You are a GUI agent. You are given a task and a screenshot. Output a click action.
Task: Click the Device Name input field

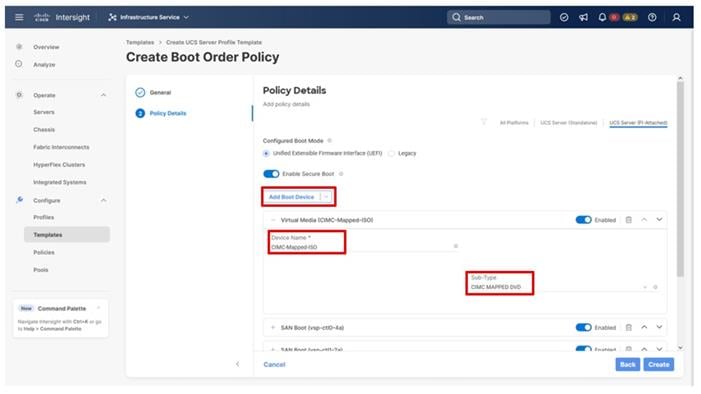[x=364, y=246]
